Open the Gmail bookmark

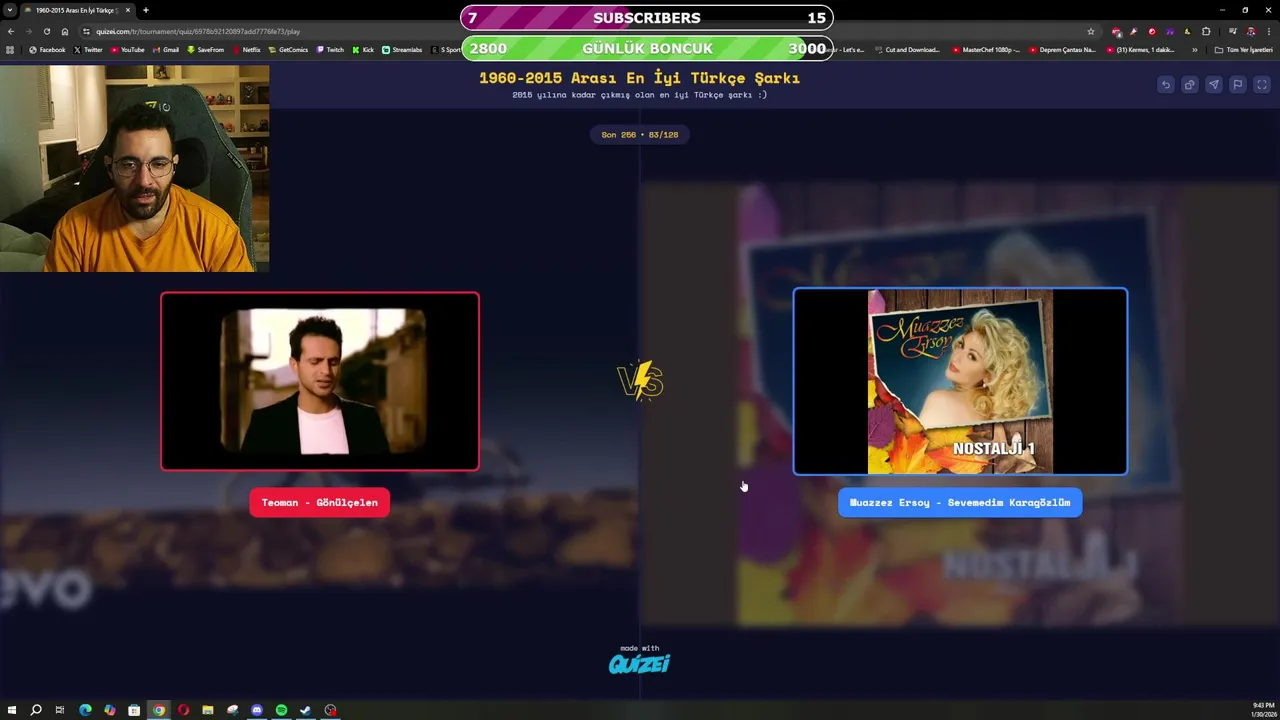(165, 49)
